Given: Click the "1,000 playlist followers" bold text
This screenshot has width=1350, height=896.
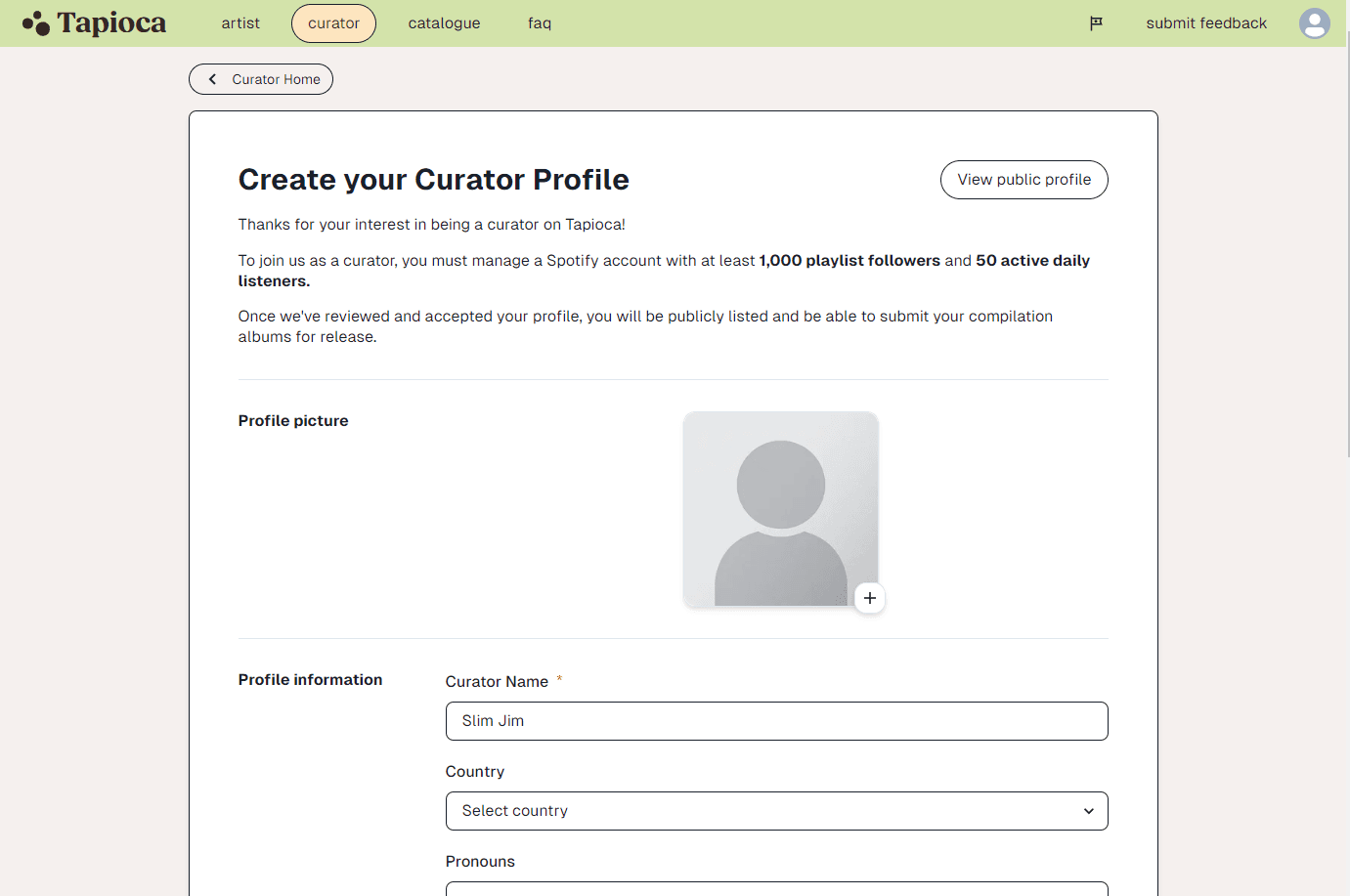Looking at the screenshot, I should (x=849, y=261).
